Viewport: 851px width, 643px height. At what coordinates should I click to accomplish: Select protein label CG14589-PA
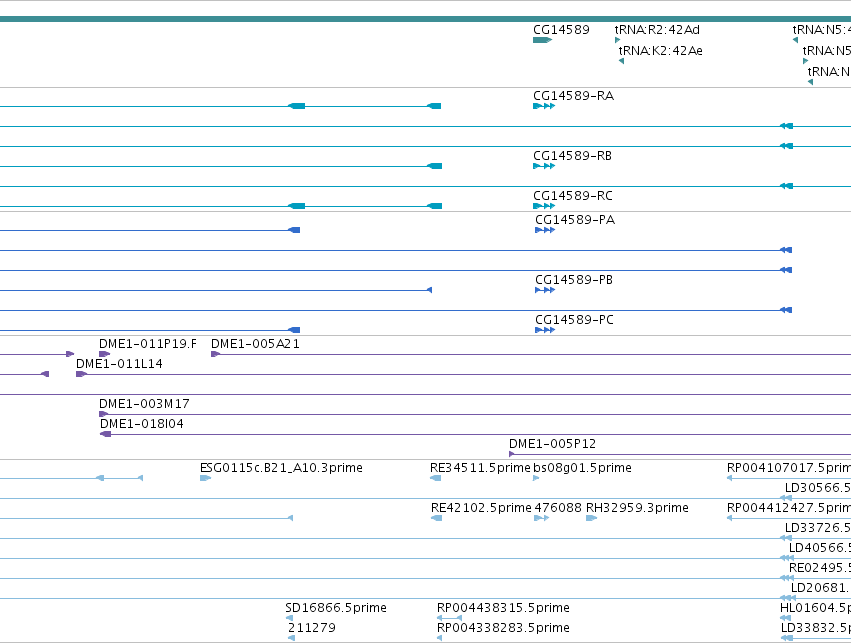tap(575, 219)
